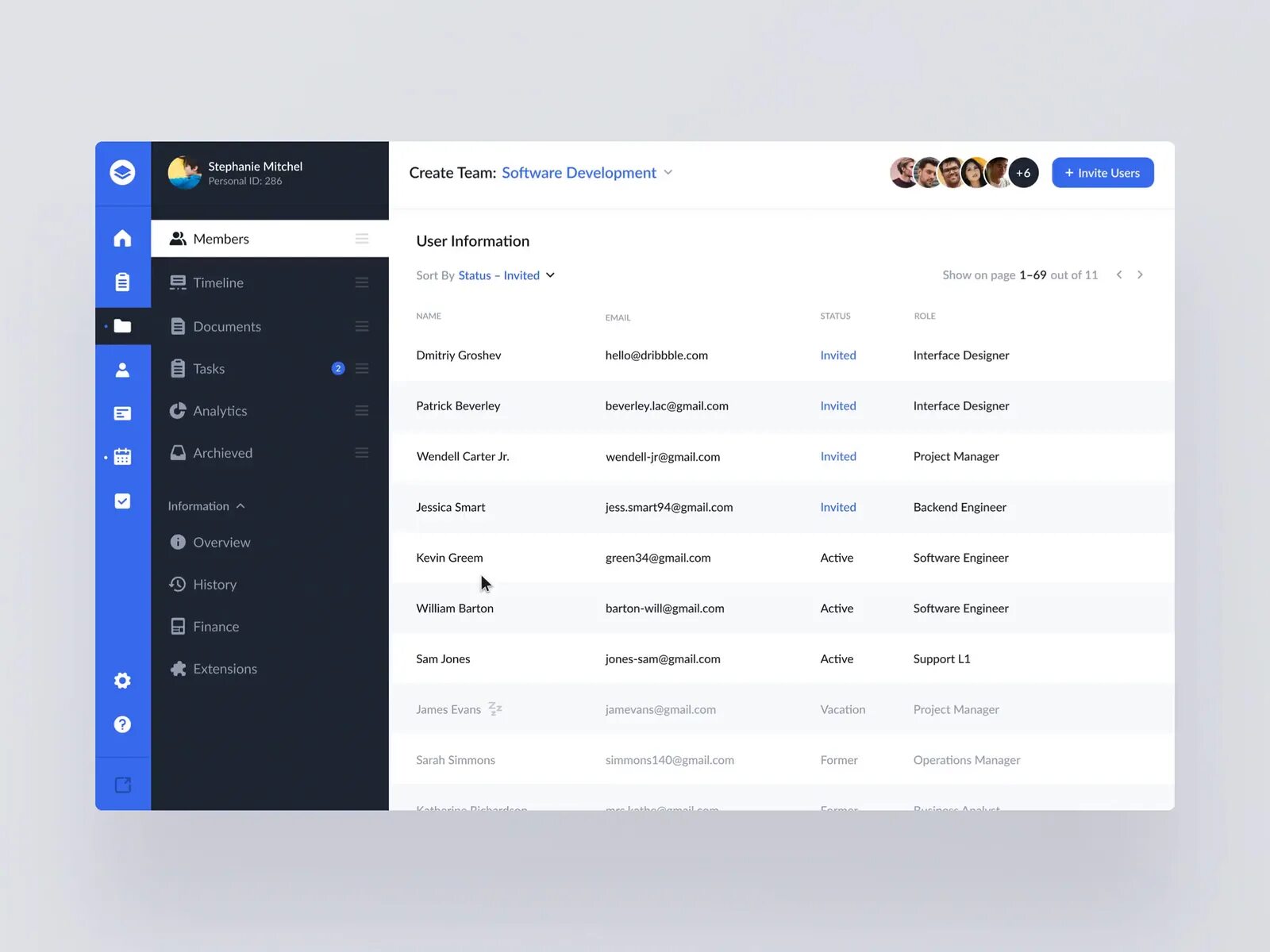Click the hamburger handle on Archieved row
Viewport: 1270px width, 952px height.
(362, 453)
